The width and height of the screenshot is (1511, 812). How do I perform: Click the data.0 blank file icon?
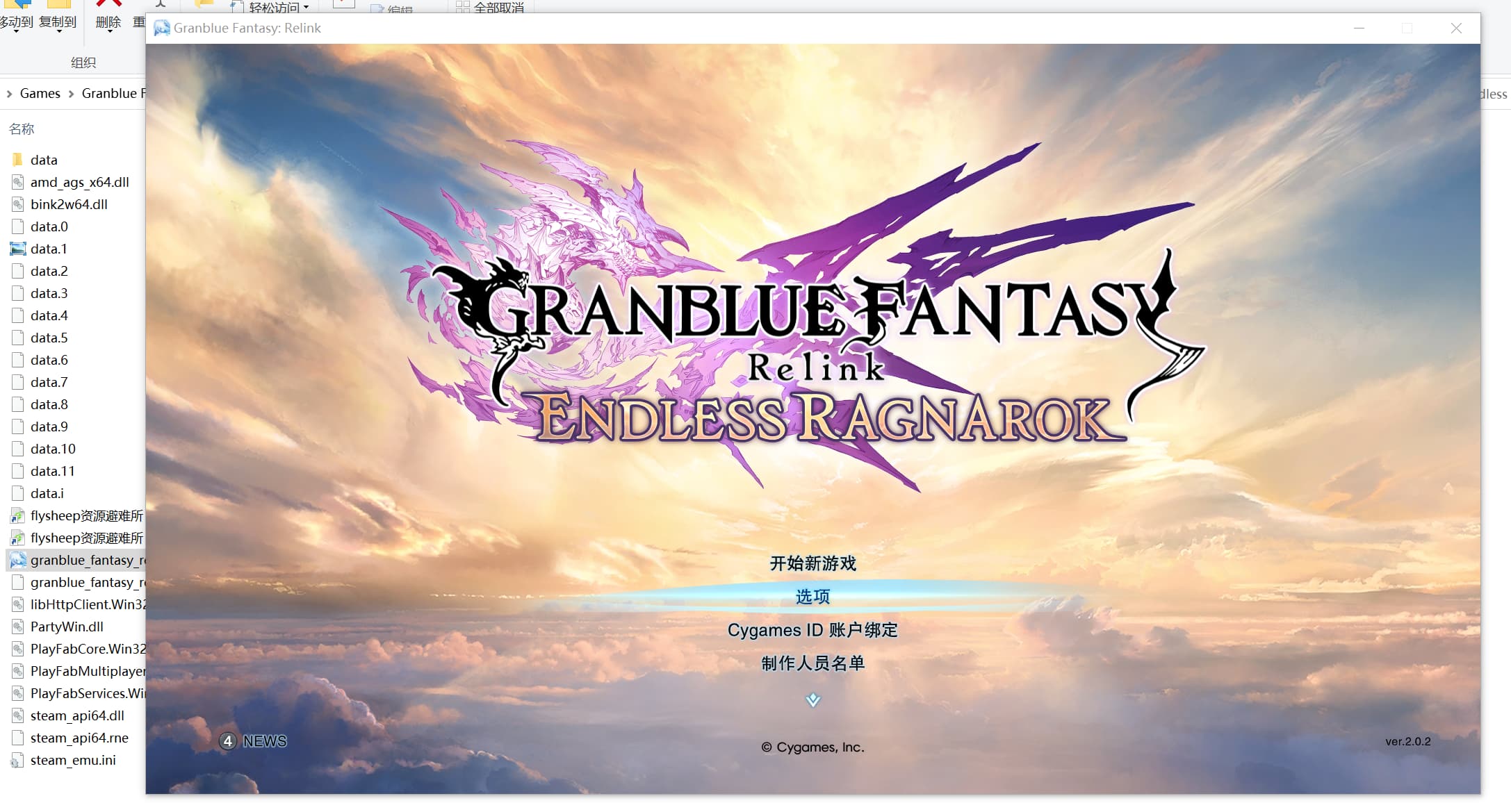tap(17, 226)
